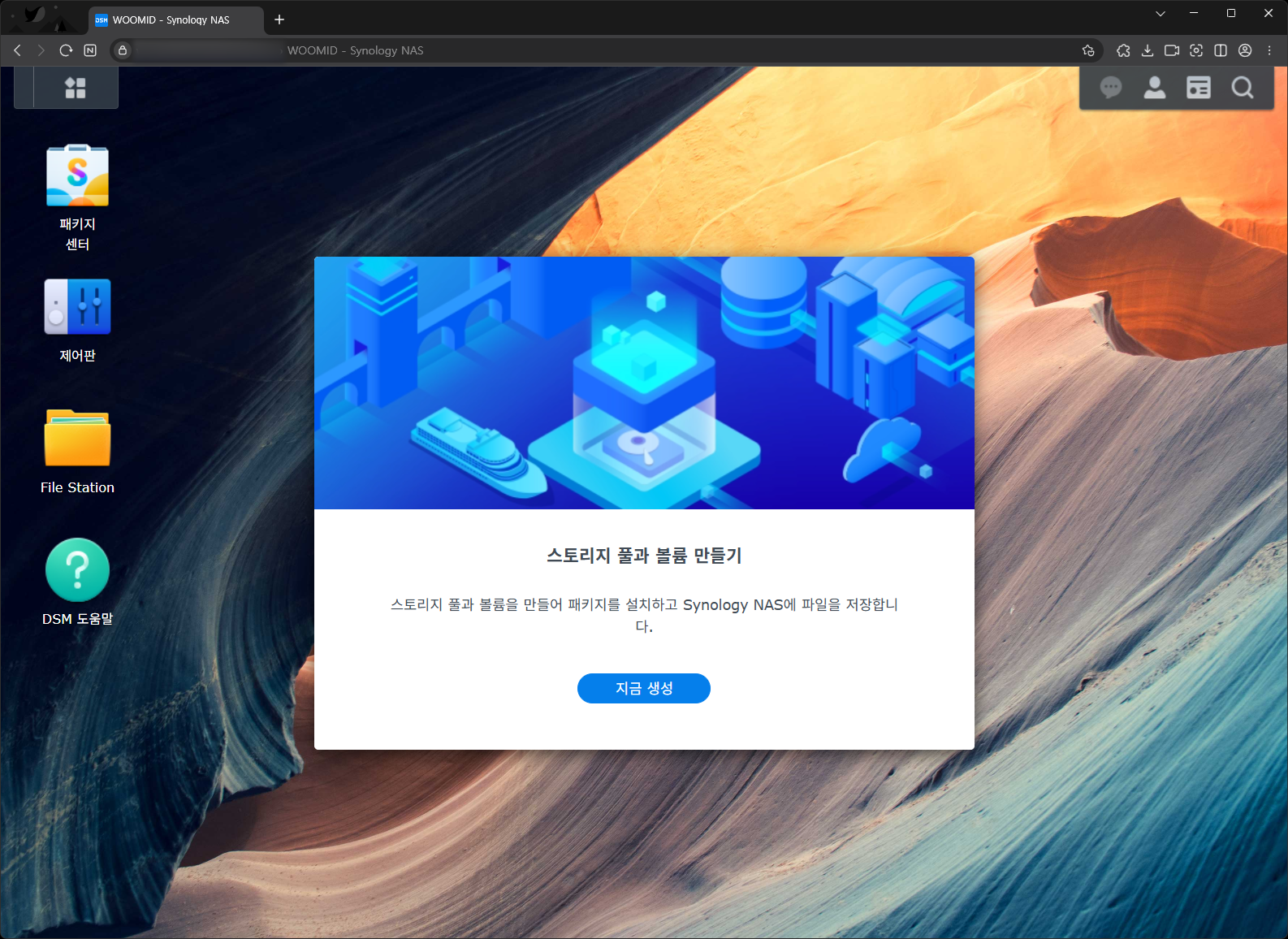The height and width of the screenshot is (939, 1288).
Task: Open the user account options icon
Action: (1155, 87)
